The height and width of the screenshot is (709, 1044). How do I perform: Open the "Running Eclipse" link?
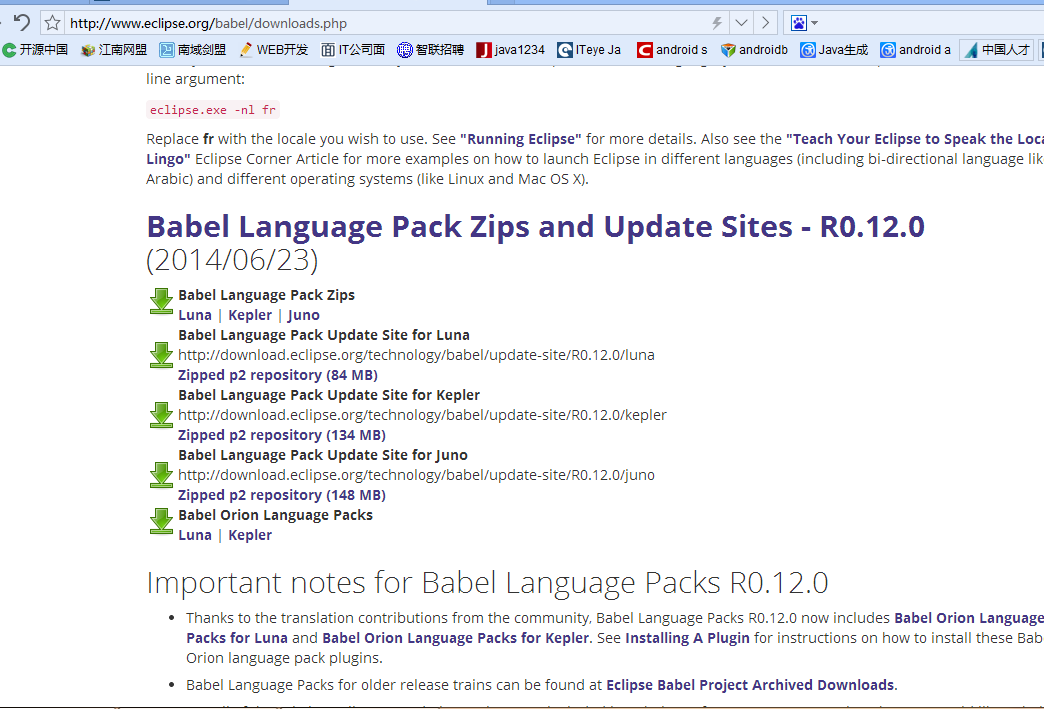click(521, 139)
